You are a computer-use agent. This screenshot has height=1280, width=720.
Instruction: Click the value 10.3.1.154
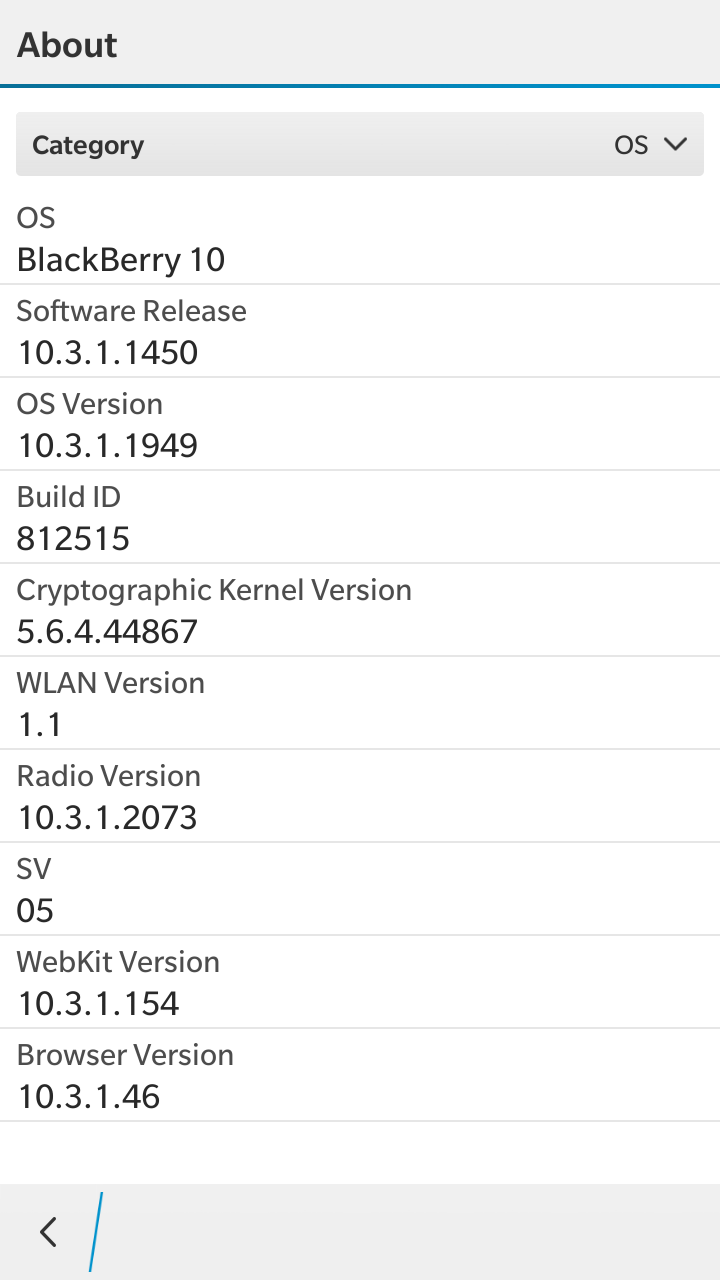click(x=99, y=1004)
